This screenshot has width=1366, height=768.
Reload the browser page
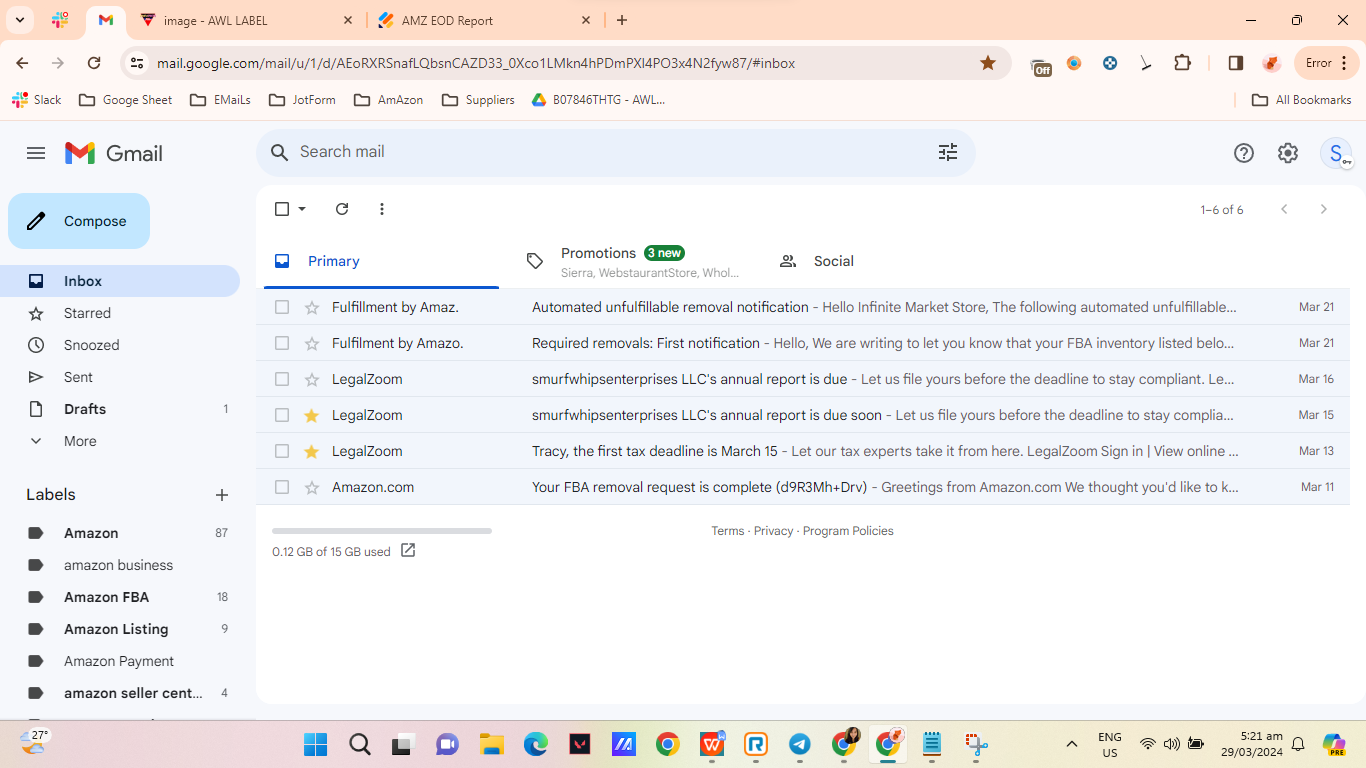click(94, 63)
